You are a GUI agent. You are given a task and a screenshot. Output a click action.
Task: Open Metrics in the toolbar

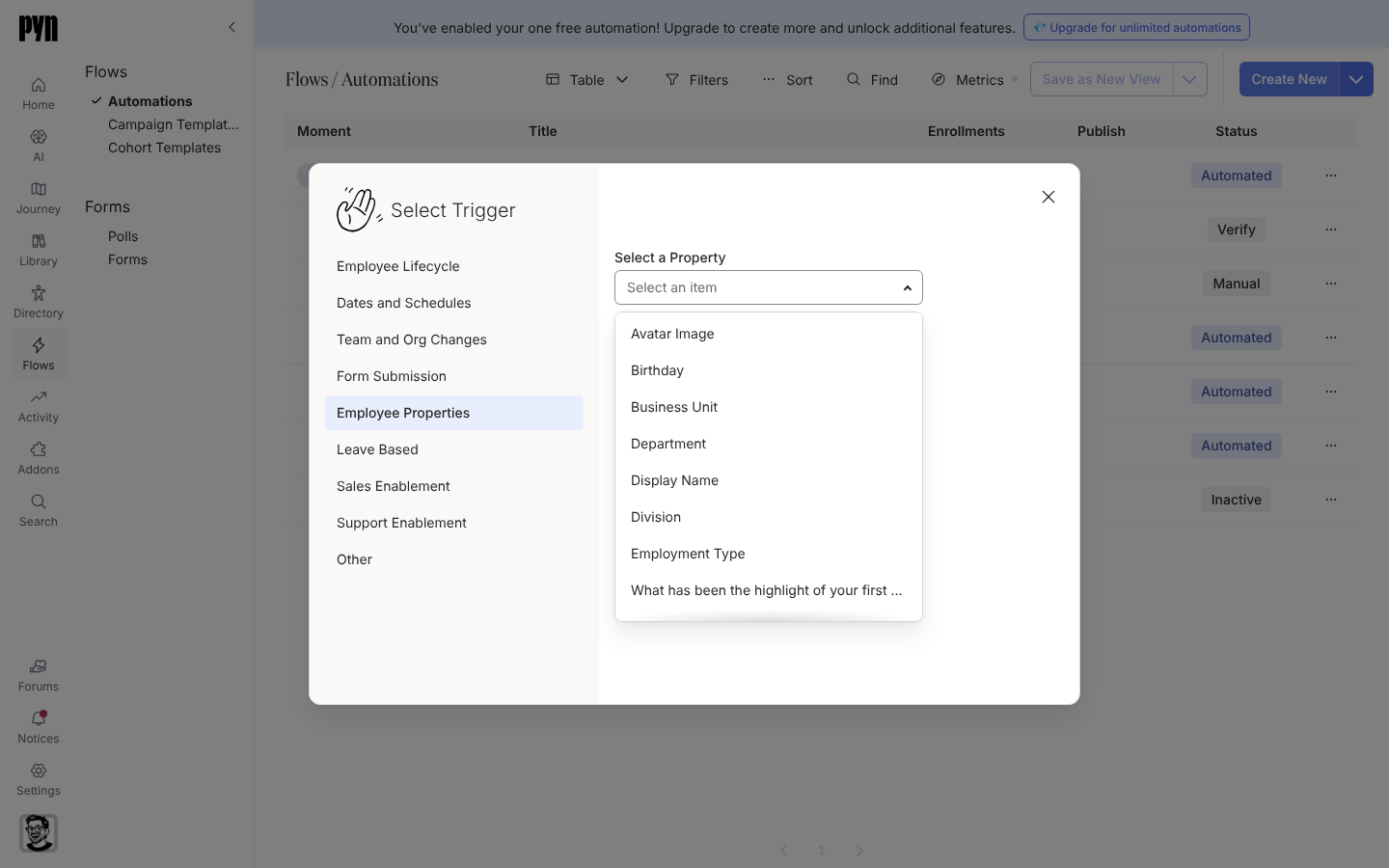(967, 79)
